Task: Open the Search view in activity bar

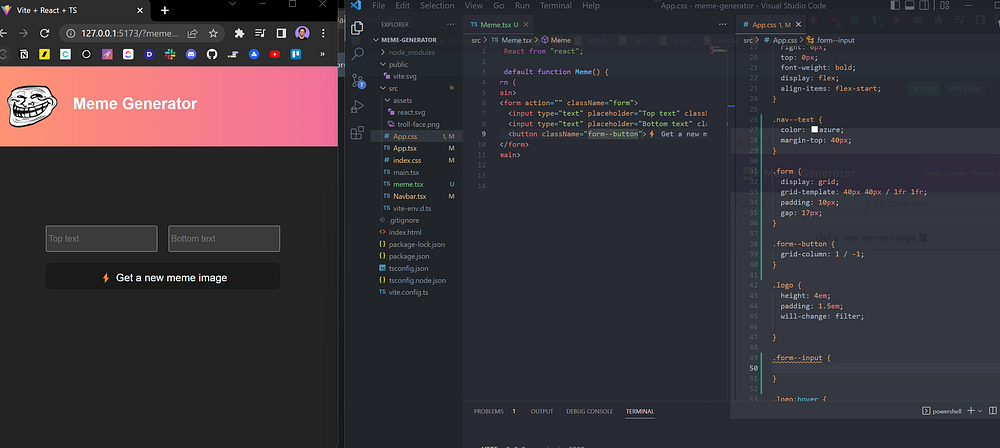Action: click(357, 54)
